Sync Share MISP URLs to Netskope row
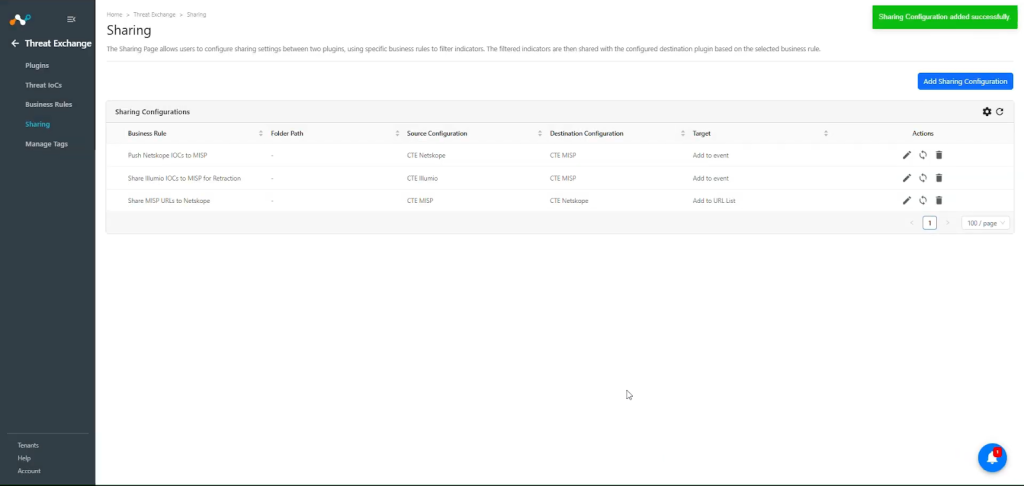This screenshot has height=486, width=1024. 923,201
